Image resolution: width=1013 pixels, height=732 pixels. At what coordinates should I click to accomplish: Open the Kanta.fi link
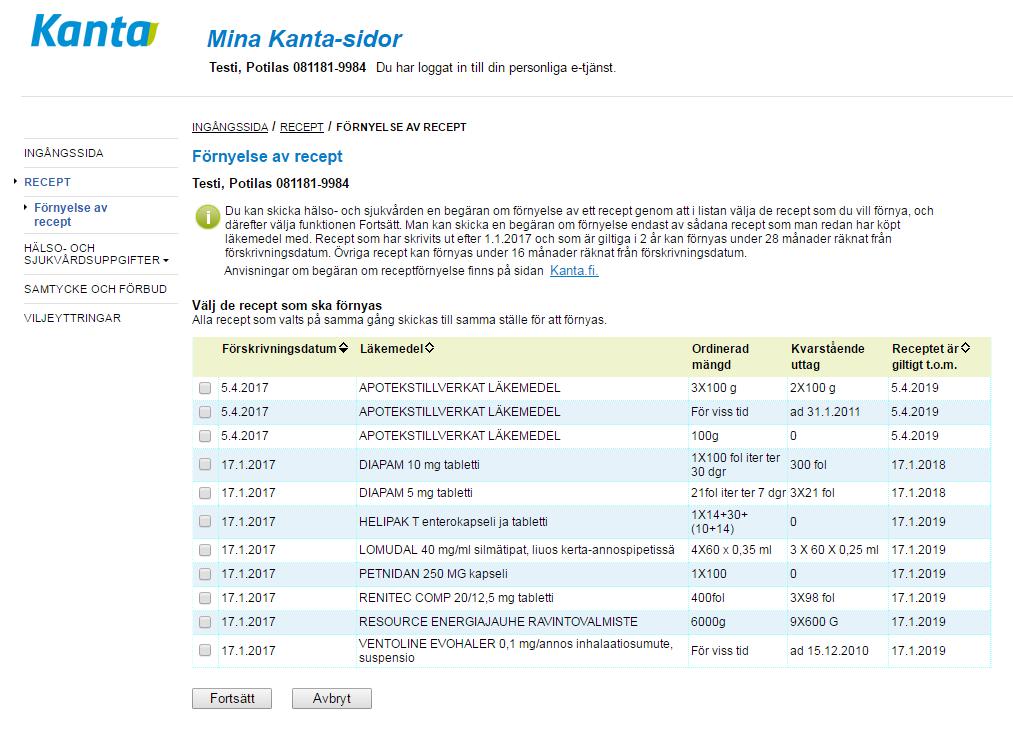click(x=574, y=271)
